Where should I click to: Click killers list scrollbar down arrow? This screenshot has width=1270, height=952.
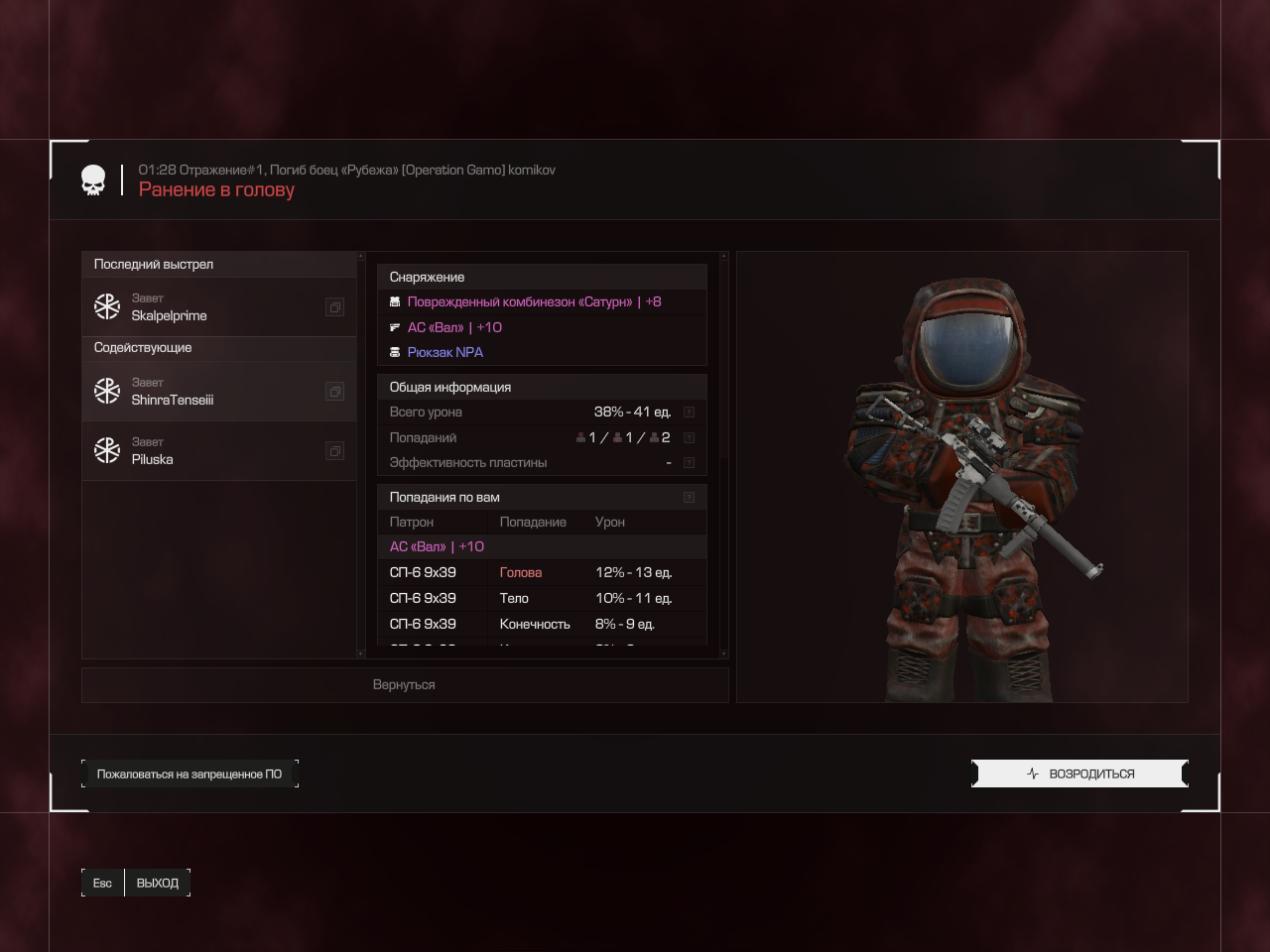coord(360,654)
